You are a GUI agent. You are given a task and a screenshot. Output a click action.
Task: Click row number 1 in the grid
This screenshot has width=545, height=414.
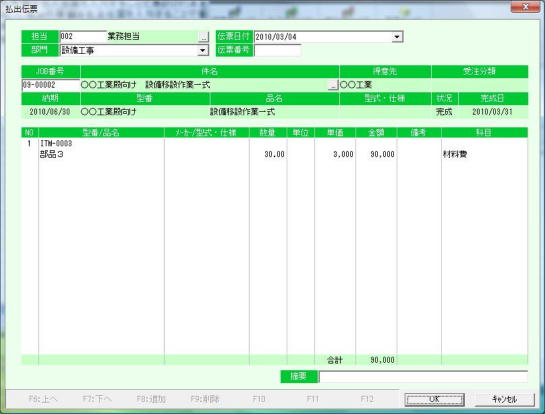(29, 143)
